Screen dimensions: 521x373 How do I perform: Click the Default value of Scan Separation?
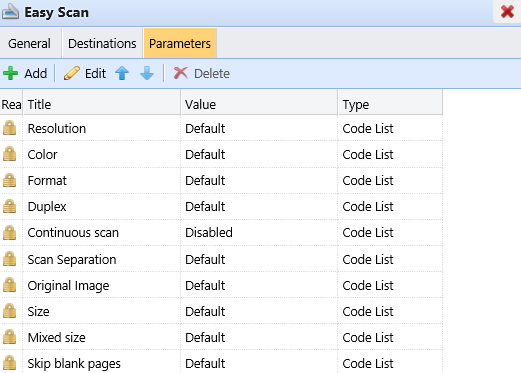pyautogui.click(x=205, y=260)
